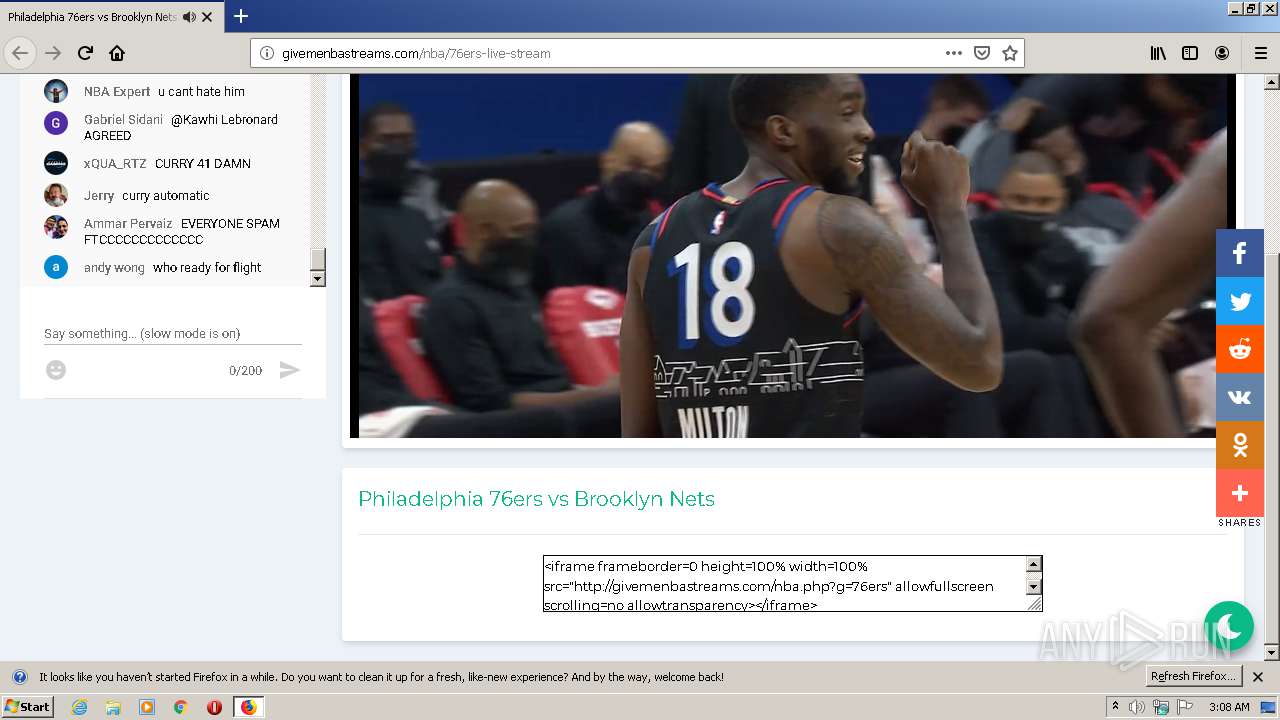Viewport: 1280px width, 720px height.
Task: Click the 3:08 AM taskbar clock
Action: pos(1229,707)
